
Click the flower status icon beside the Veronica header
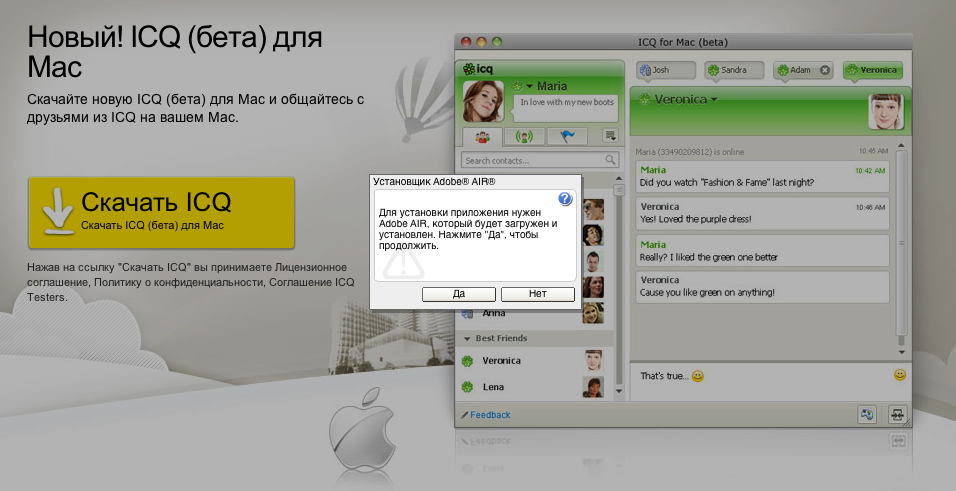point(643,99)
